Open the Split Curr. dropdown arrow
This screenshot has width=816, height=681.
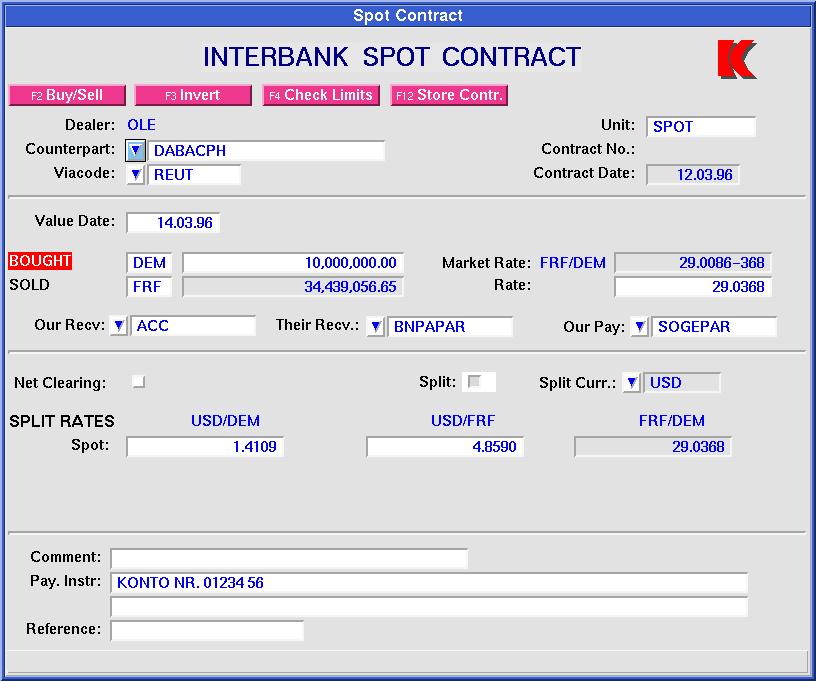(631, 383)
